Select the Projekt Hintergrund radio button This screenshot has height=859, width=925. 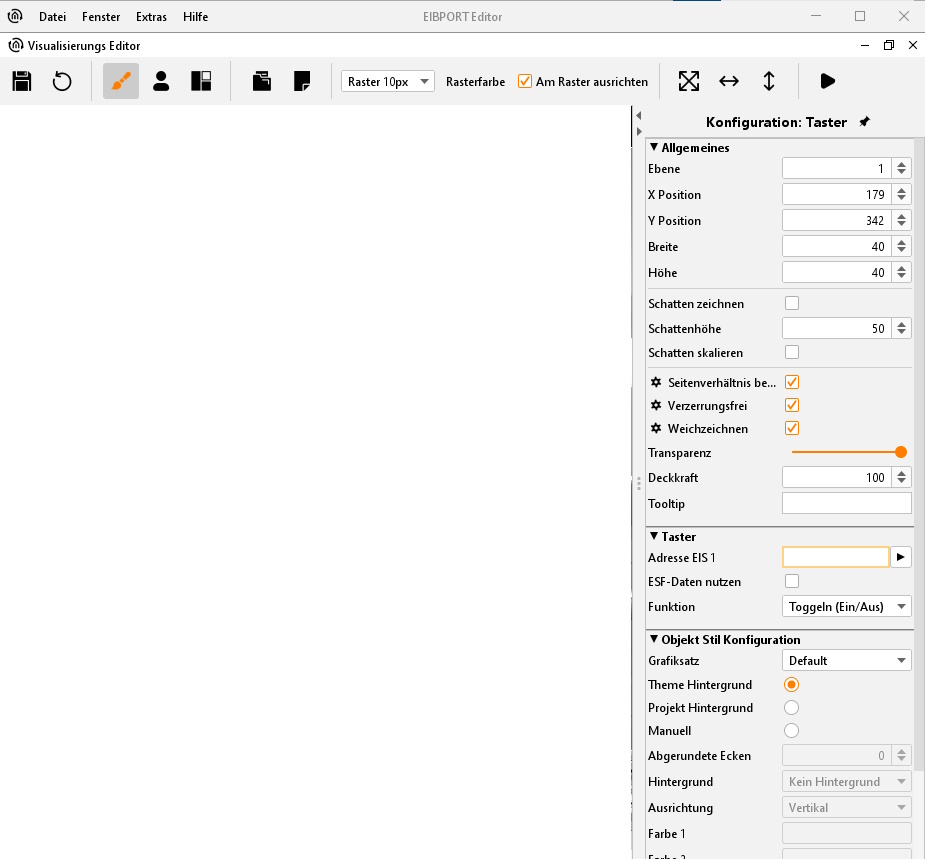point(791,708)
